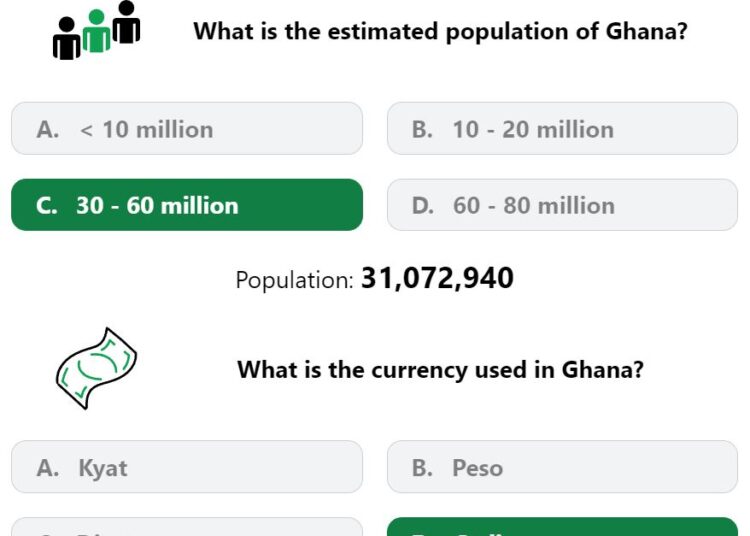Viewport: 750px width, 536px height.
Task: Click the letter C beside 30 - 60 million
Action: (x=47, y=206)
